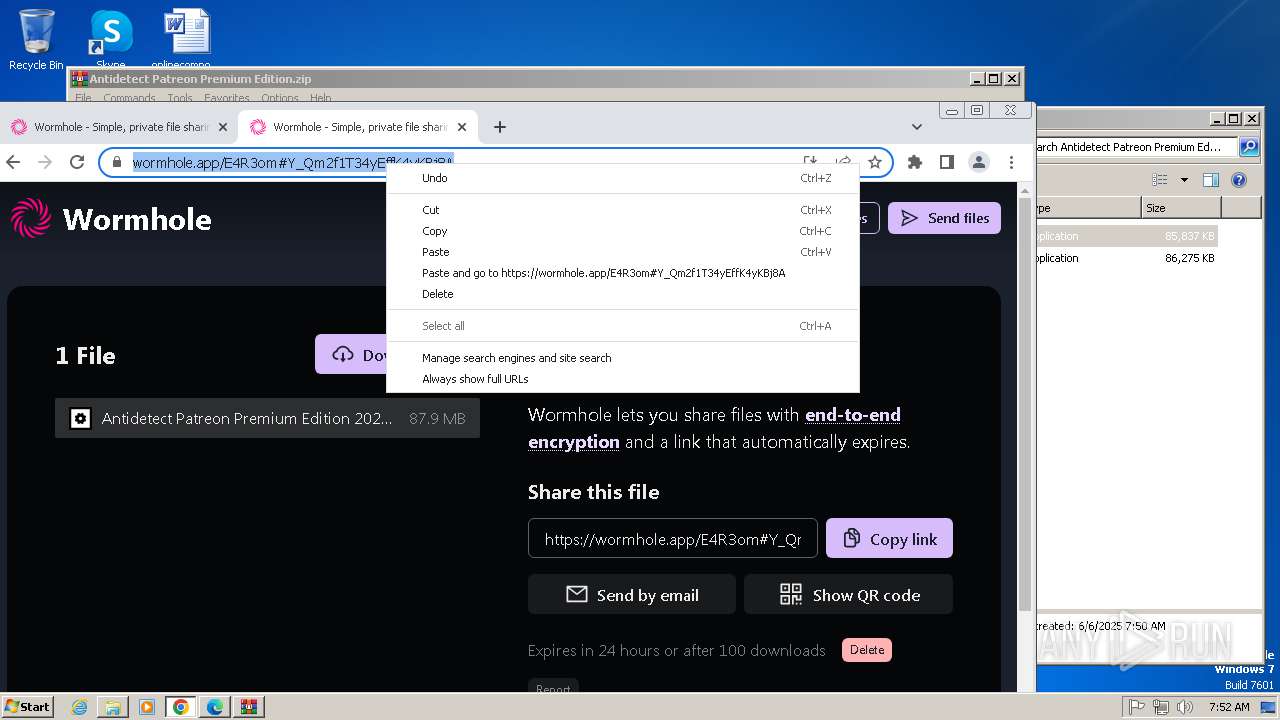1280x720 pixels.
Task: Click the Send files button
Action: pos(944,218)
